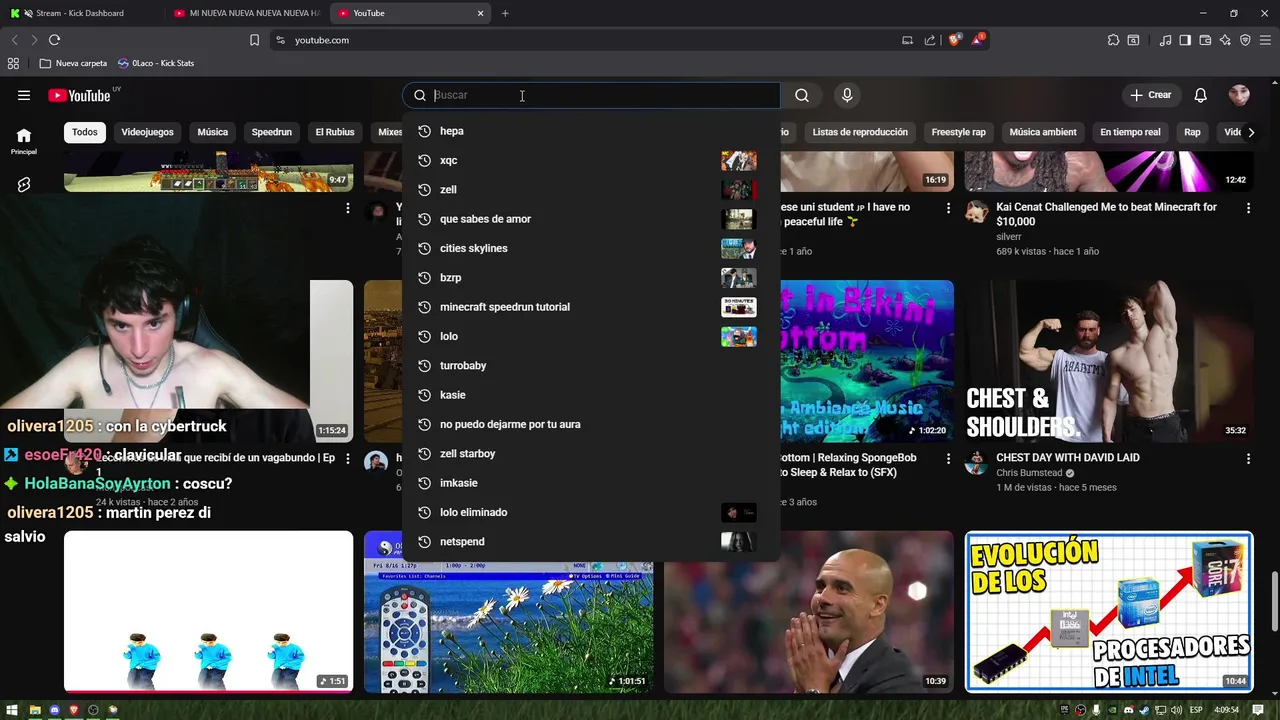The image size is (1280, 720).
Task: Click the volume speaker tray icon
Action: 1177,710
